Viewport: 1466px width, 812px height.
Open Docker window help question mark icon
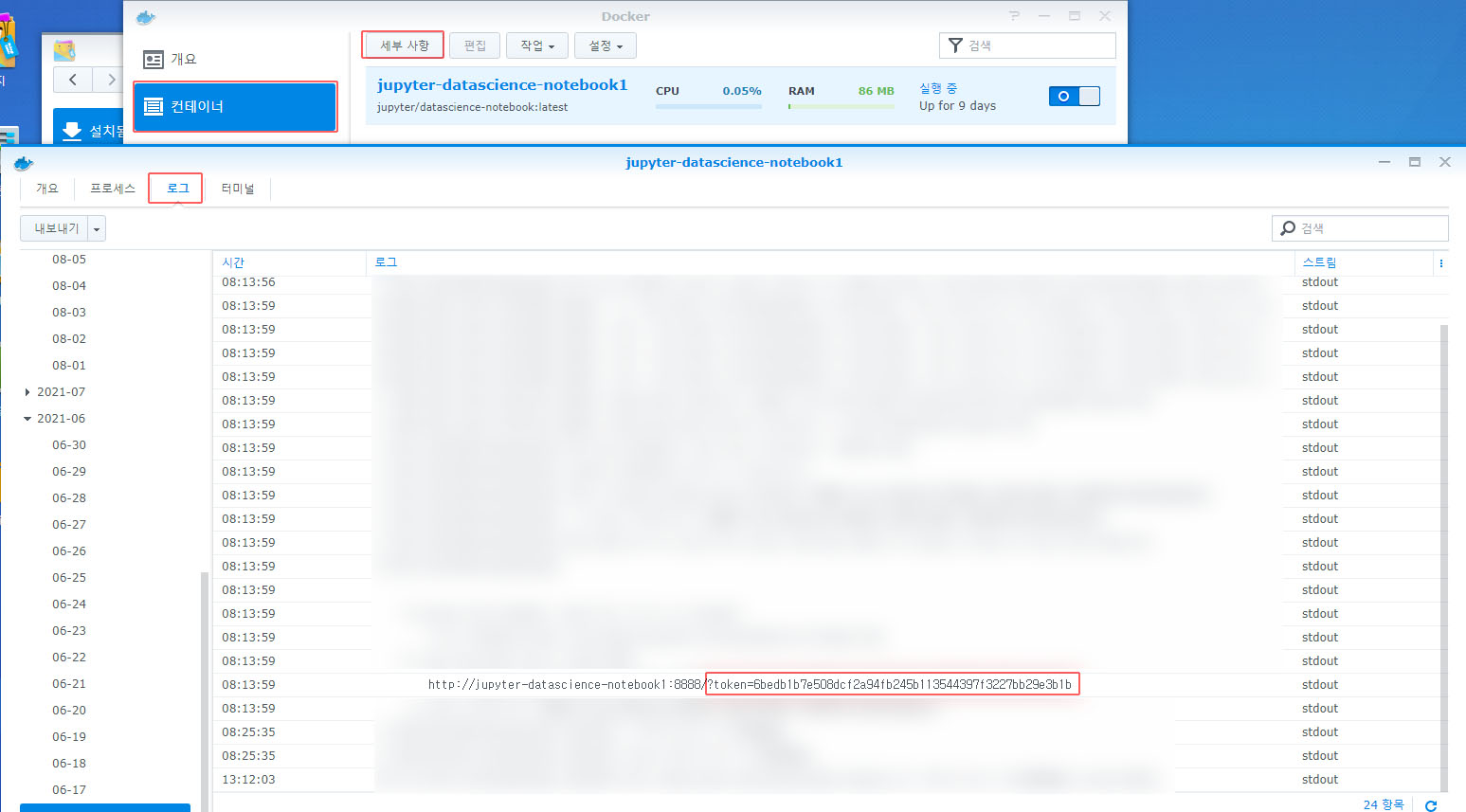pyautogui.click(x=1015, y=16)
